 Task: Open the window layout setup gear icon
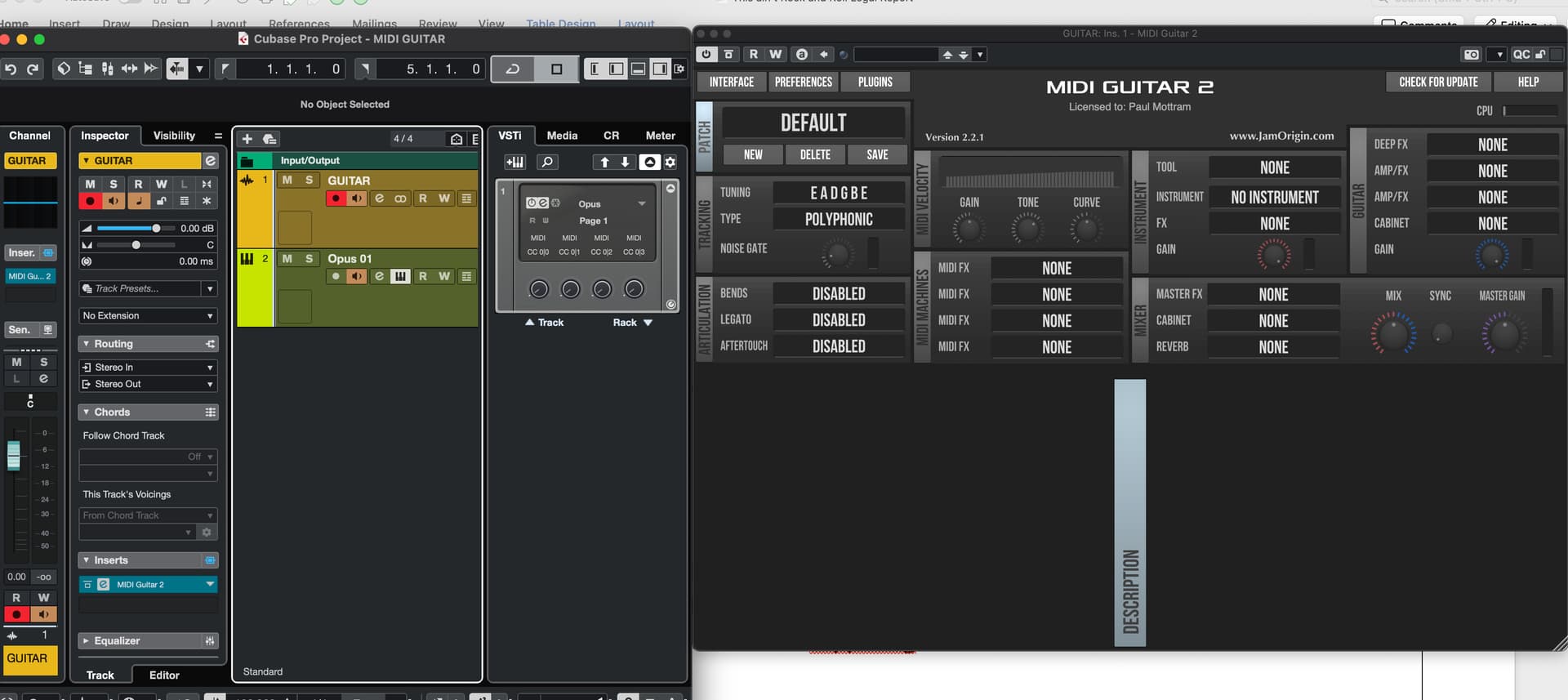(x=679, y=69)
